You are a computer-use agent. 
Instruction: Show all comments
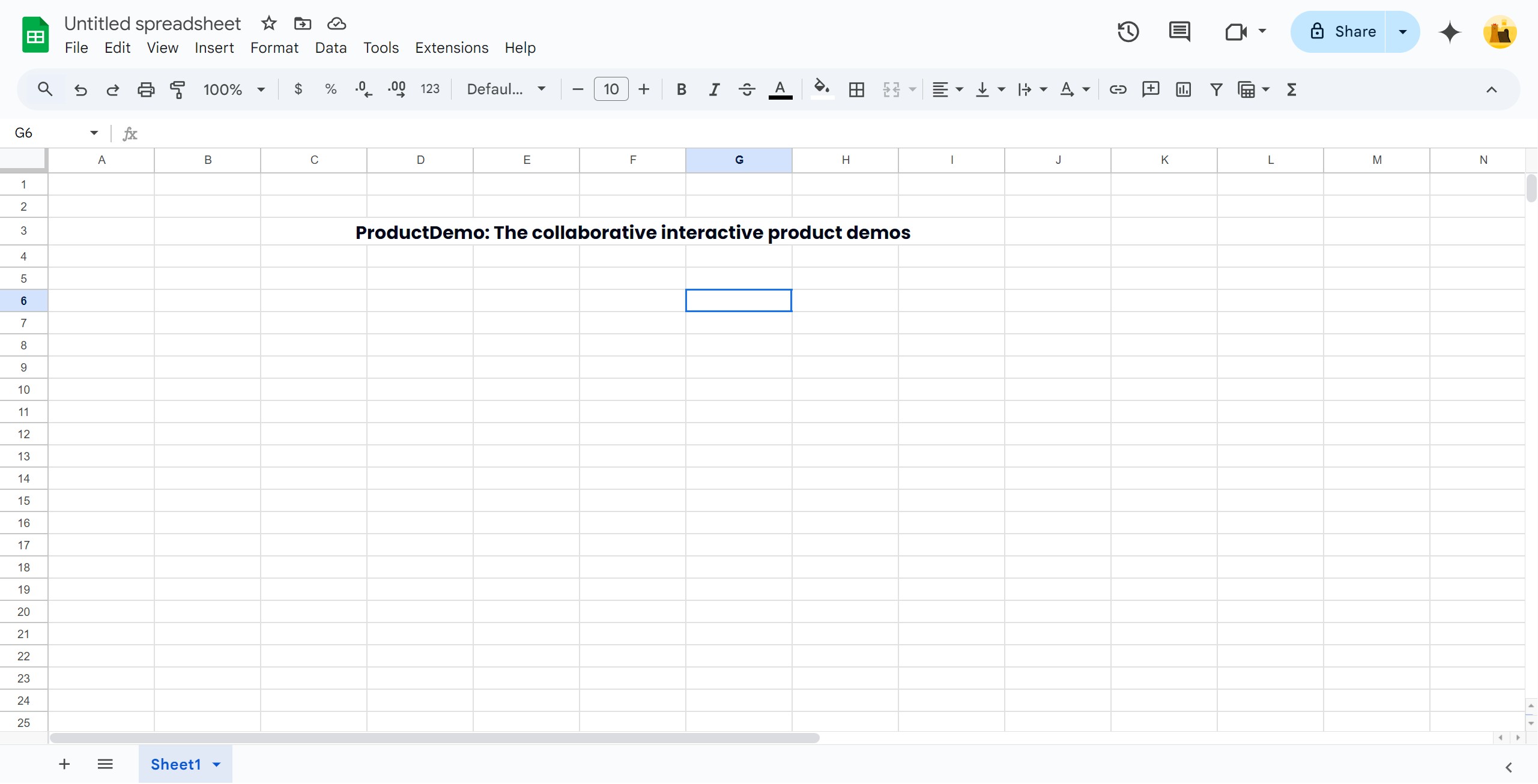point(1179,31)
